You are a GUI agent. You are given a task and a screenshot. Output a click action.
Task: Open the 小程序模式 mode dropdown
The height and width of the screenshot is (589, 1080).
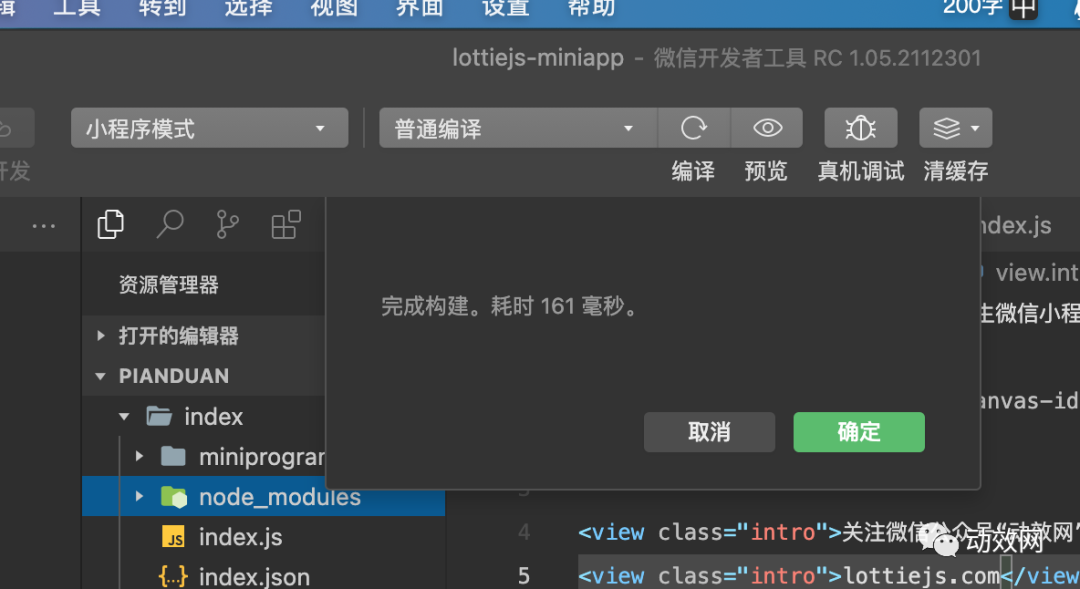(x=209, y=128)
